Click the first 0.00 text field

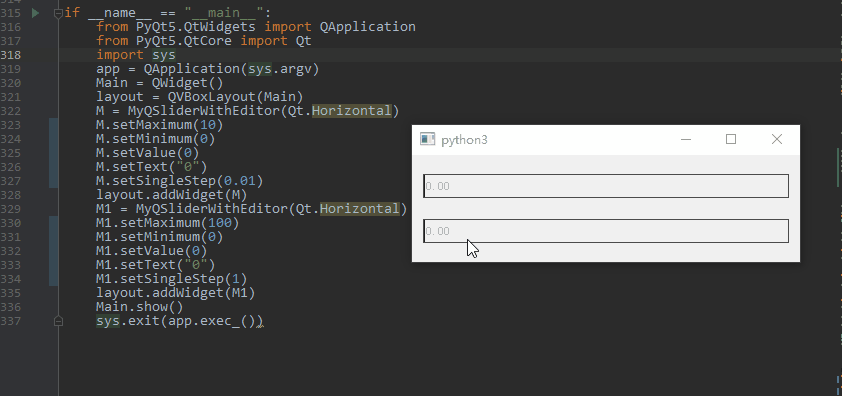point(606,186)
